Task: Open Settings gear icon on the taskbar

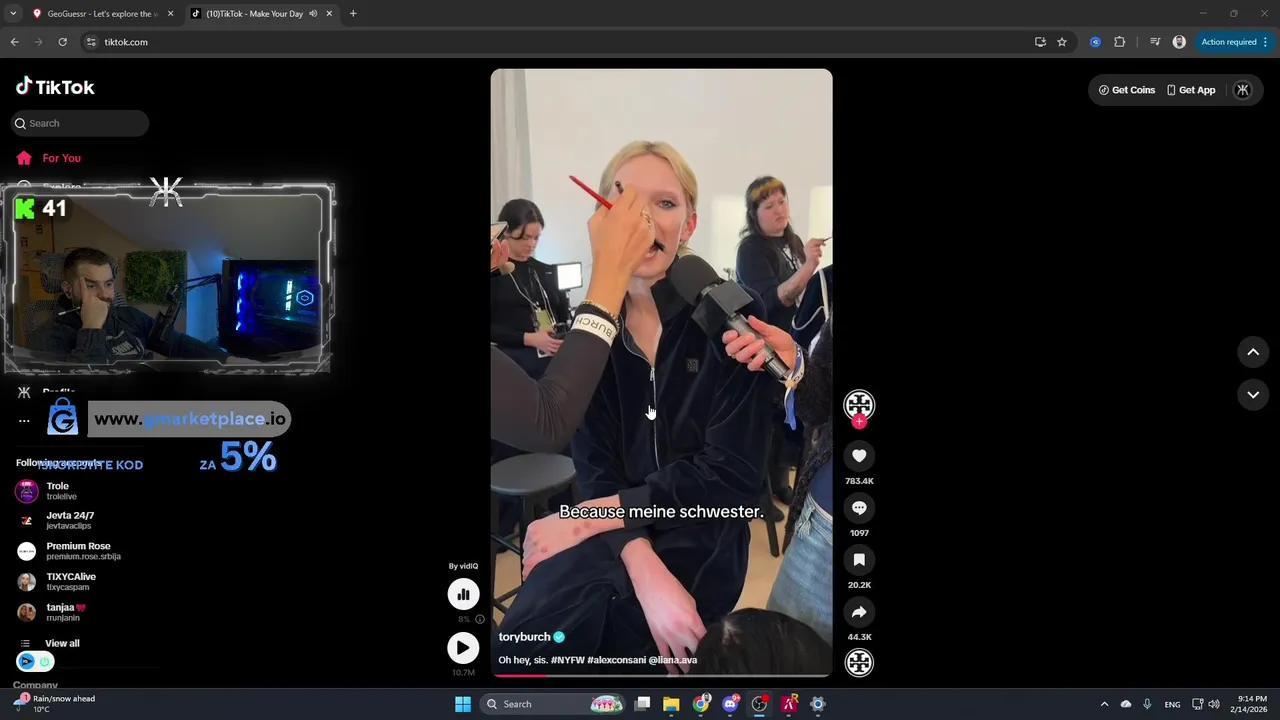Action: tap(818, 704)
